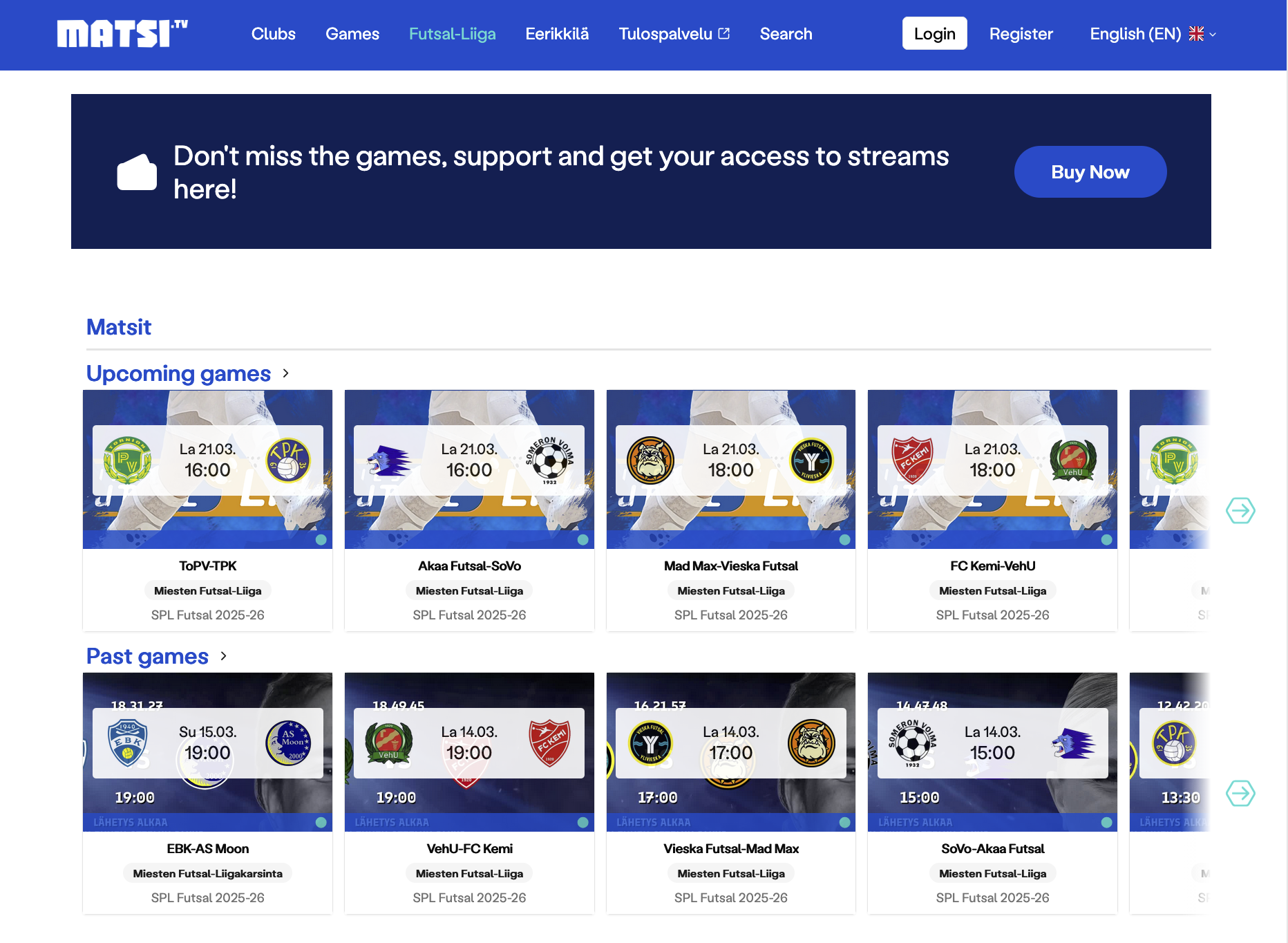Click the TPK club logo on ToPV-TPK card
The image size is (1288, 943).
point(288,460)
